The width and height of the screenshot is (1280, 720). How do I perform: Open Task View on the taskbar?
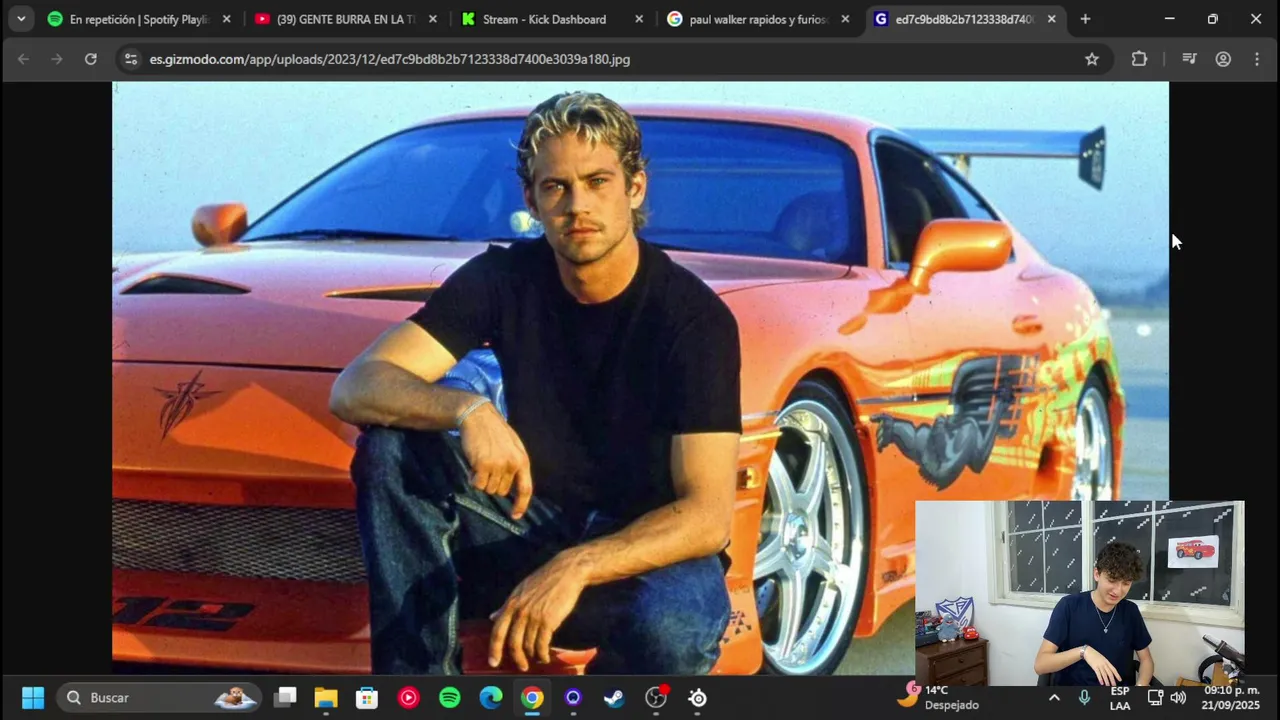click(286, 697)
